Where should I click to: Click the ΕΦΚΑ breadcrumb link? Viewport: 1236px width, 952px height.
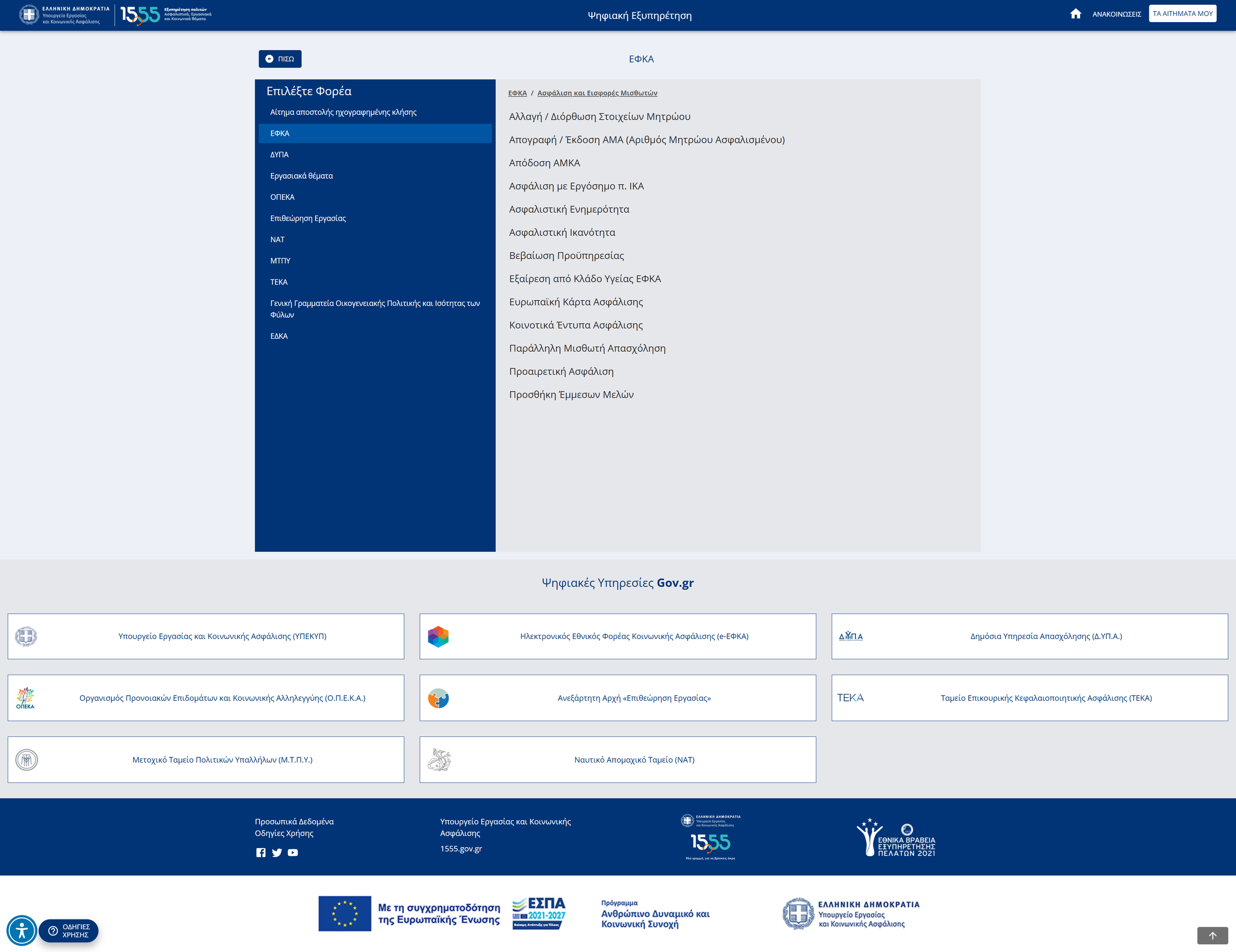point(517,93)
